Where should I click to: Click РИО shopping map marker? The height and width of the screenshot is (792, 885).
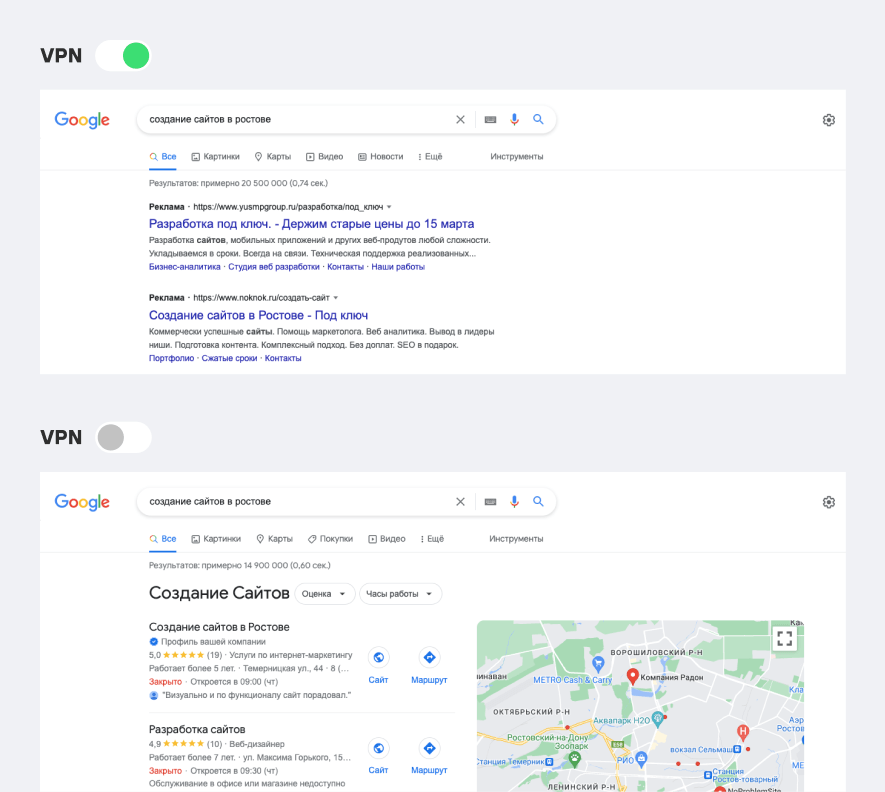point(641,759)
